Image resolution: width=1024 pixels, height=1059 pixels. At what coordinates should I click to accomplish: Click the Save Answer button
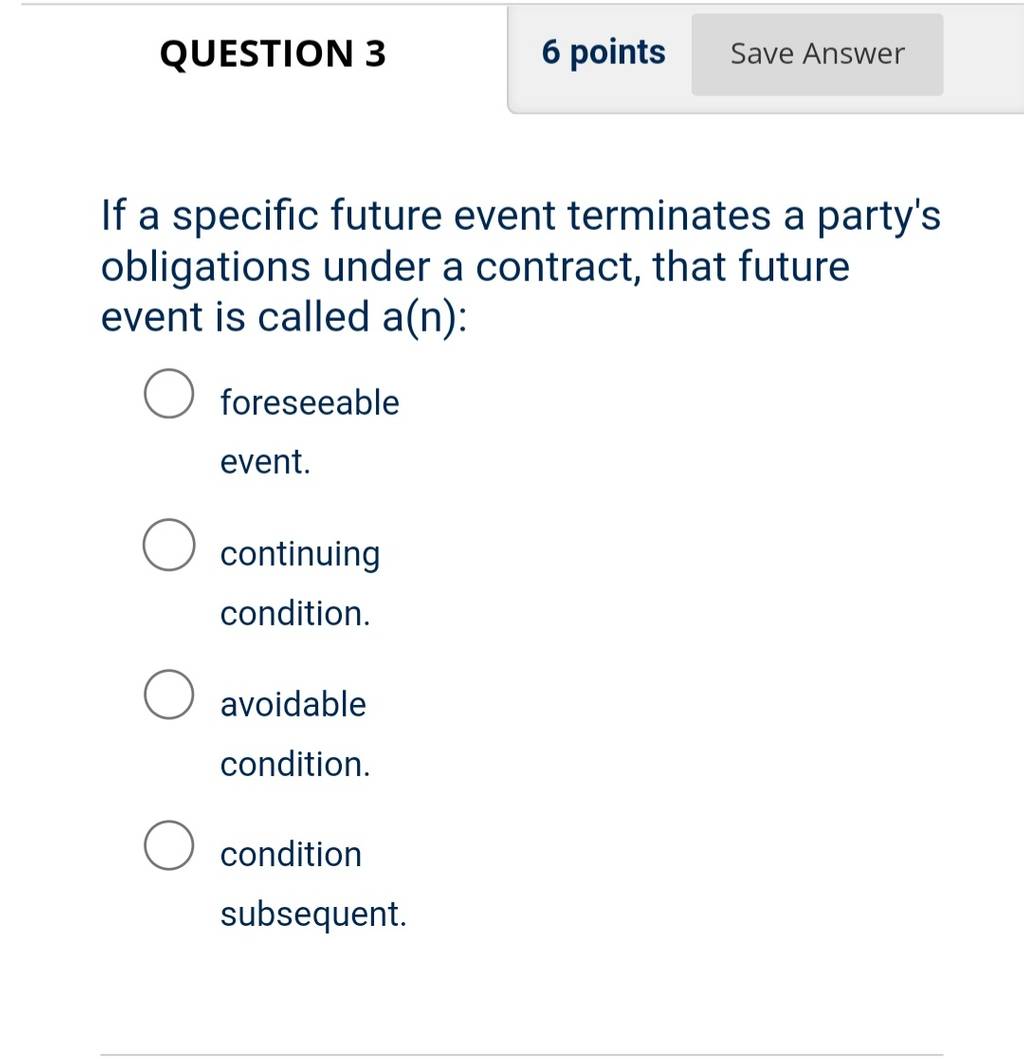pyautogui.click(x=817, y=55)
